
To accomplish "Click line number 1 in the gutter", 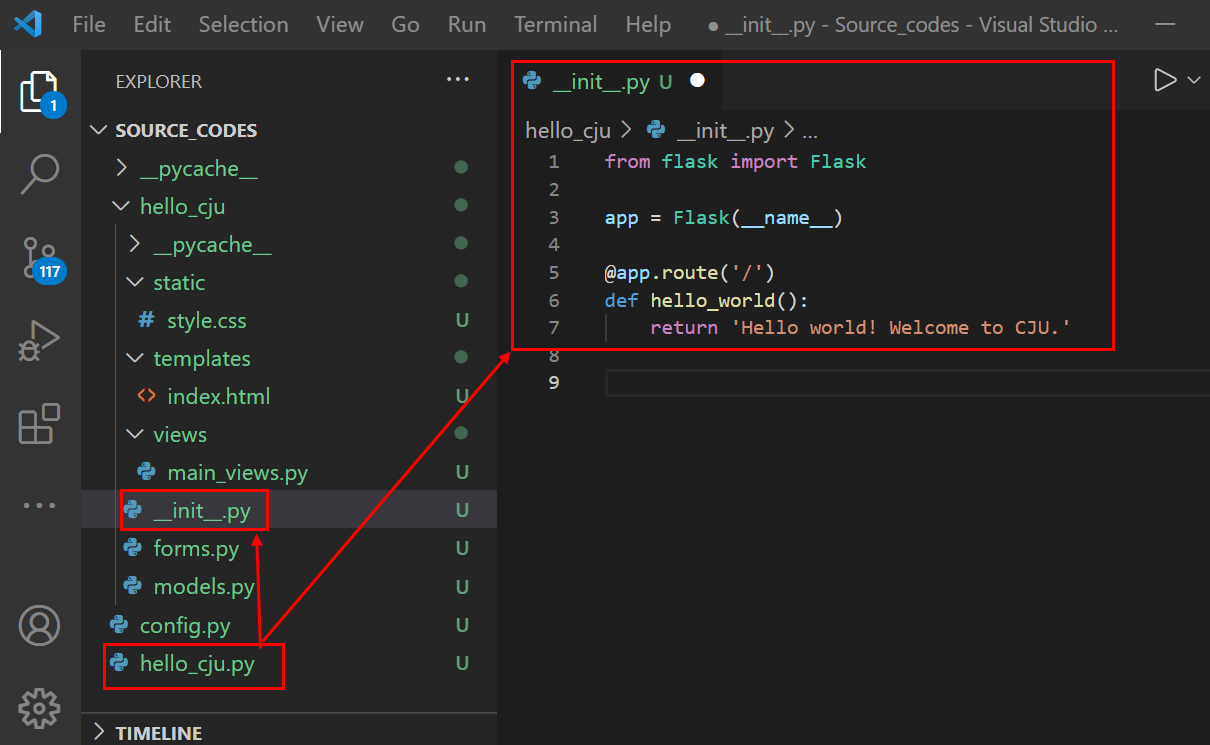I will pos(554,161).
